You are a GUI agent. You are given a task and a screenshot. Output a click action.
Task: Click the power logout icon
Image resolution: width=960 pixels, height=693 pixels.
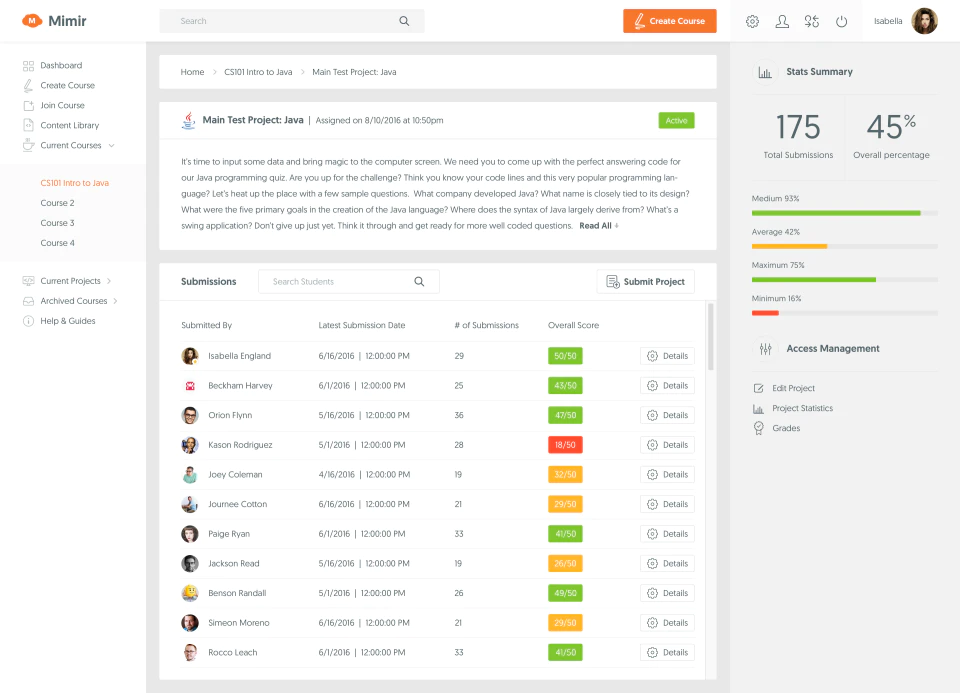pyautogui.click(x=842, y=21)
